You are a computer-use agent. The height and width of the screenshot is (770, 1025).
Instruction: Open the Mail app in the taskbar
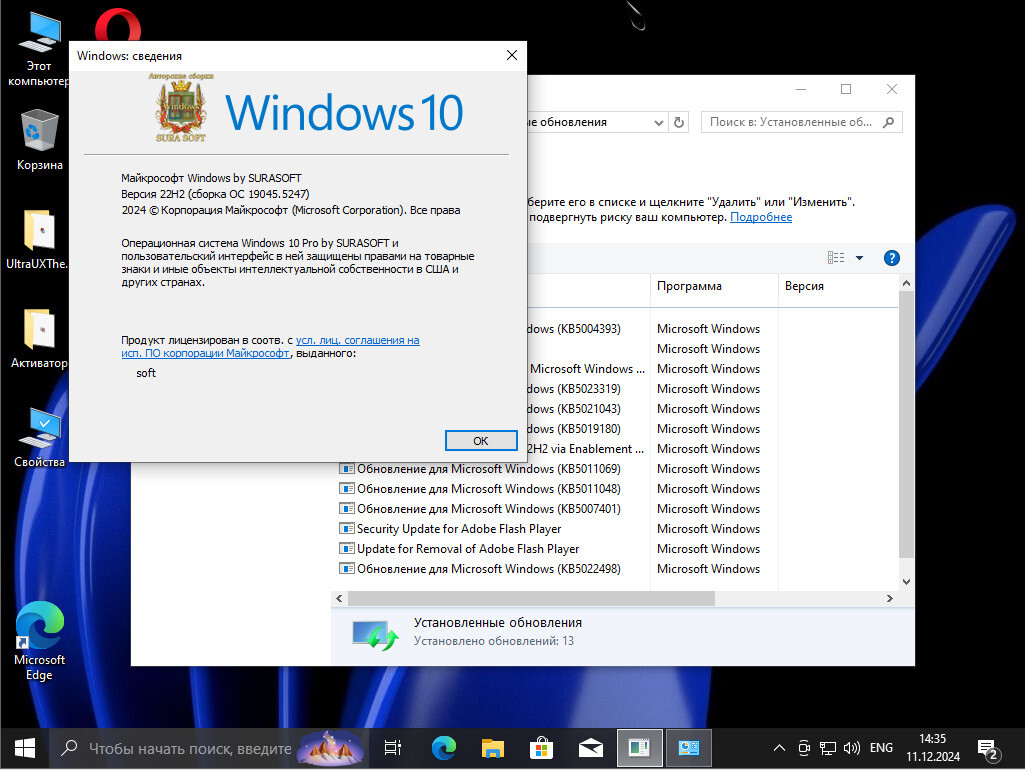pos(591,748)
